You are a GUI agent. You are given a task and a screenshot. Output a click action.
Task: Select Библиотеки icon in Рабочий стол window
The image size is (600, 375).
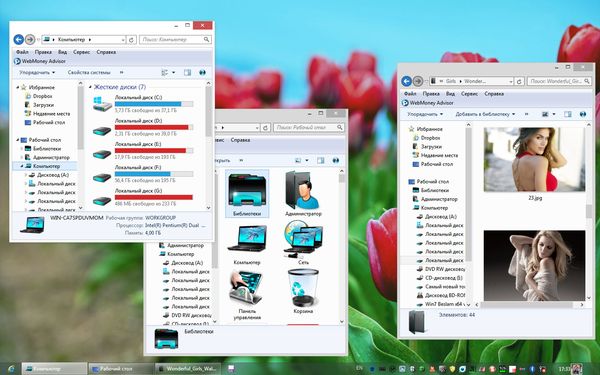pos(247,194)
